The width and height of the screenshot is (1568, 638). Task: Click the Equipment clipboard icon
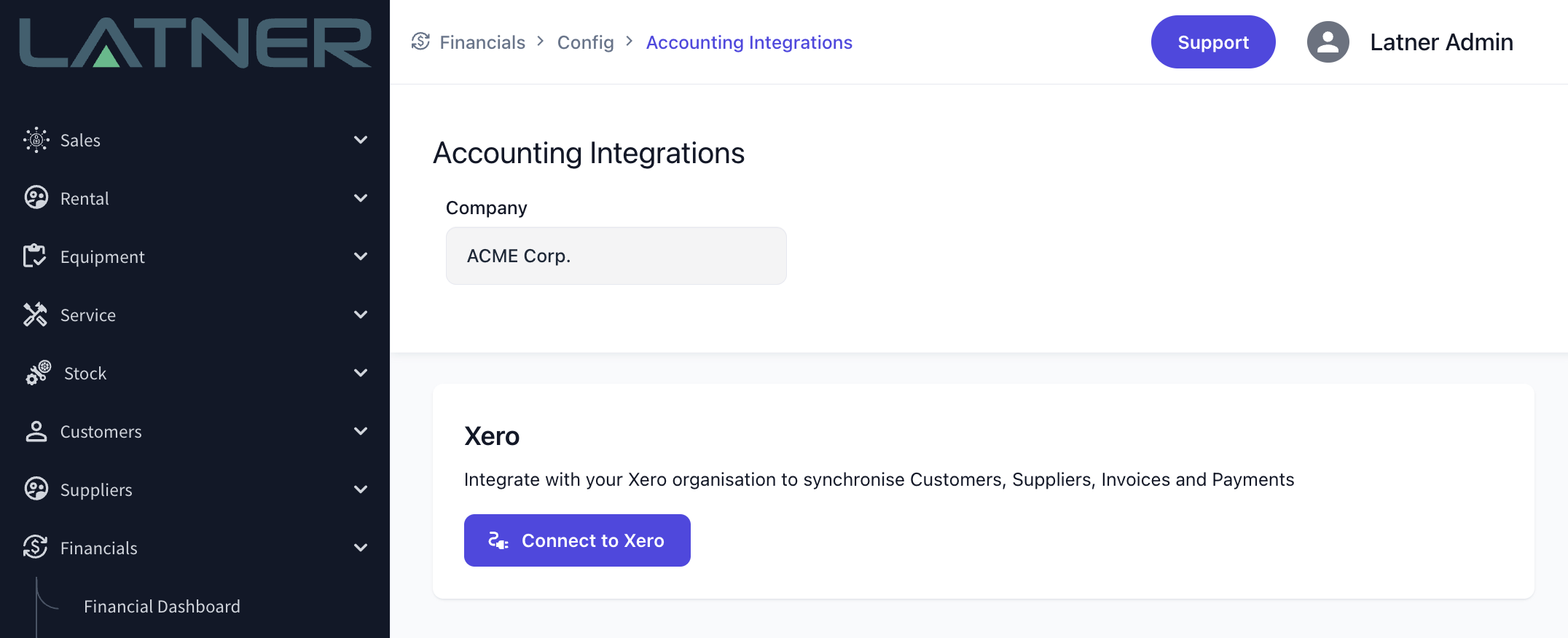pyautogui.click(x=34, y=256)
